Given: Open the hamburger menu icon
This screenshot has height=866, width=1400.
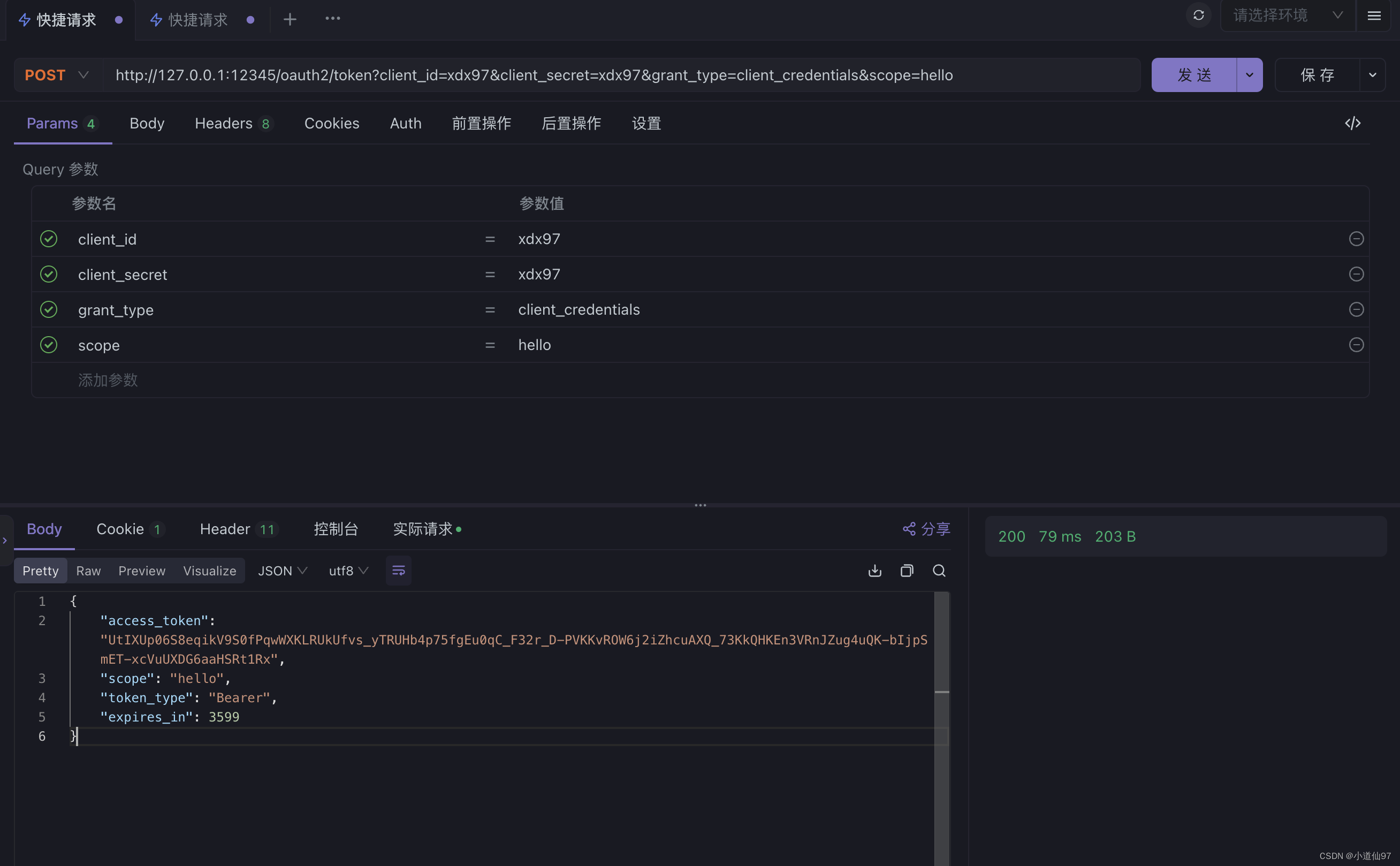Looking at the screenshot, I should tap(1374, 16).
